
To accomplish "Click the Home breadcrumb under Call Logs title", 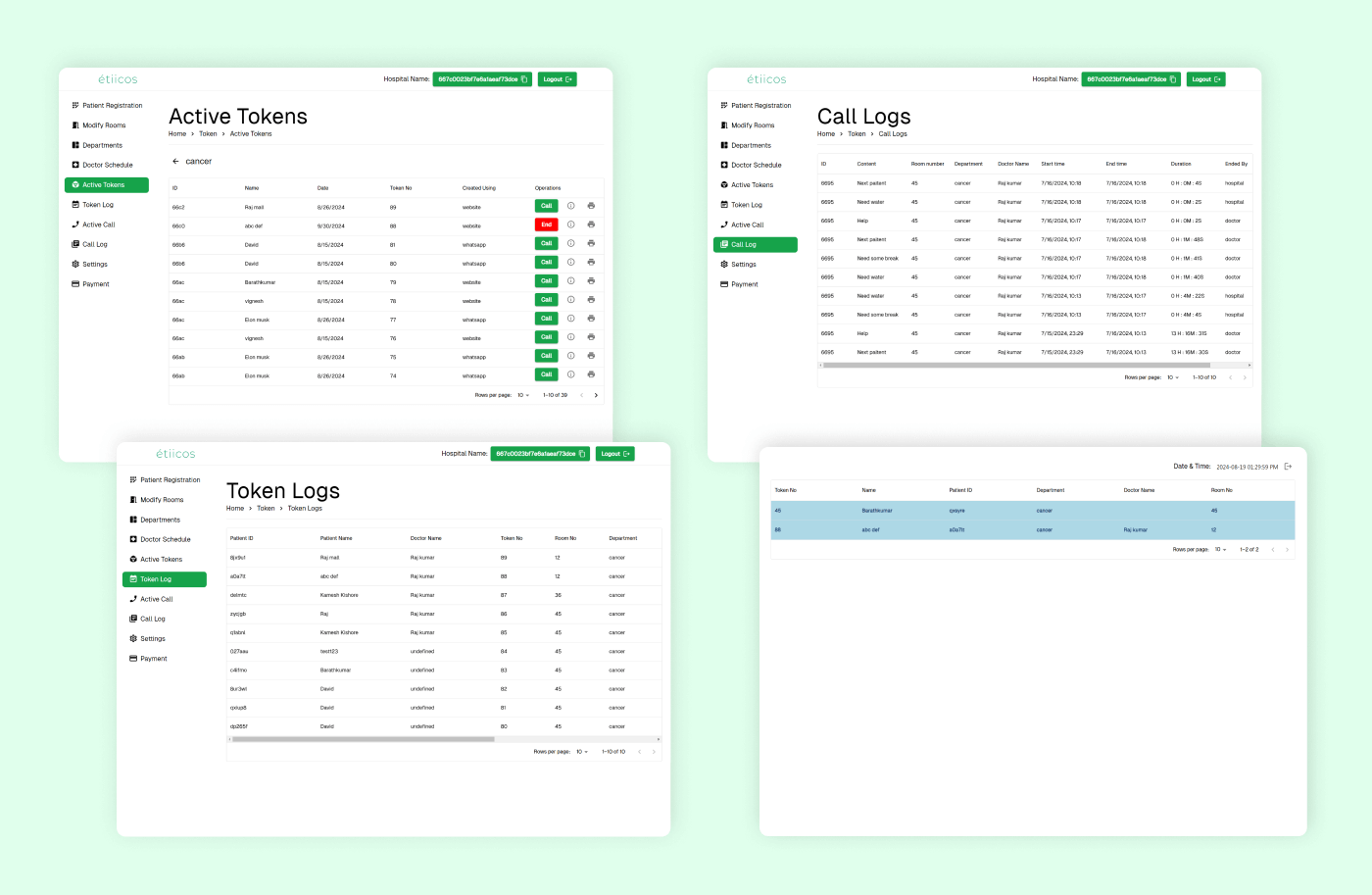I will click(826, 134).
